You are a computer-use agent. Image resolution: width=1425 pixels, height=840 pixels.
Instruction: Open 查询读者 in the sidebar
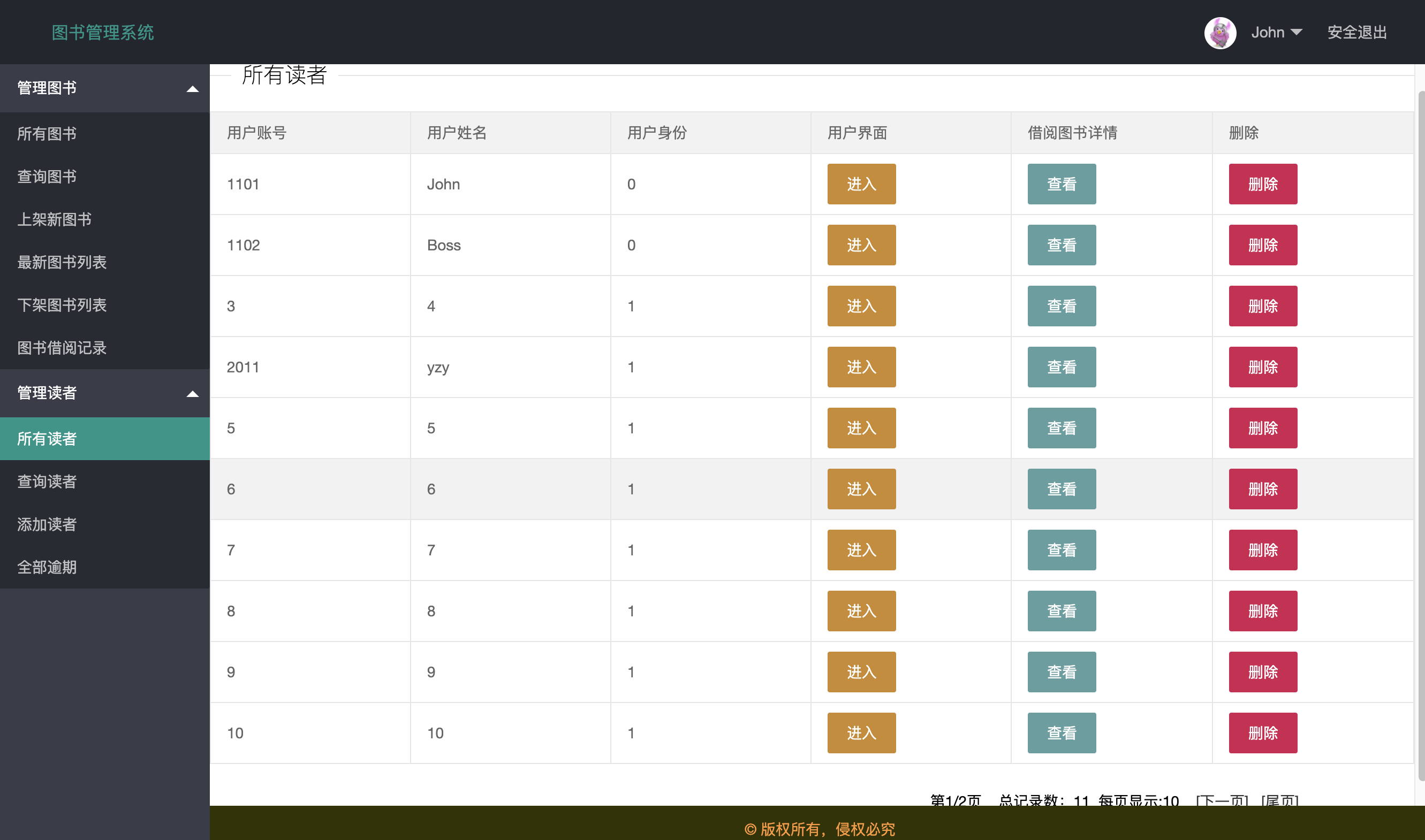pyautogui.click(x=105, y=482)
